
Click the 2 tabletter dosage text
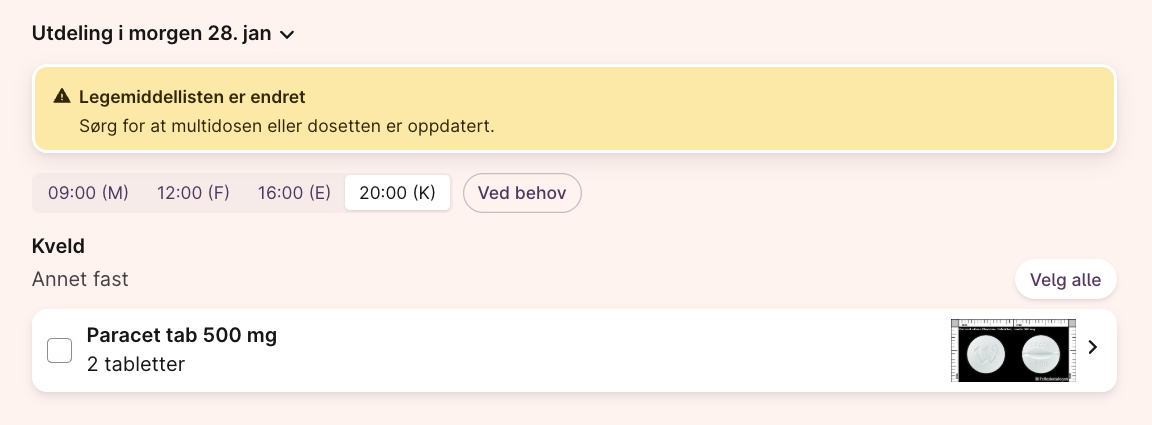coord(136,364)
